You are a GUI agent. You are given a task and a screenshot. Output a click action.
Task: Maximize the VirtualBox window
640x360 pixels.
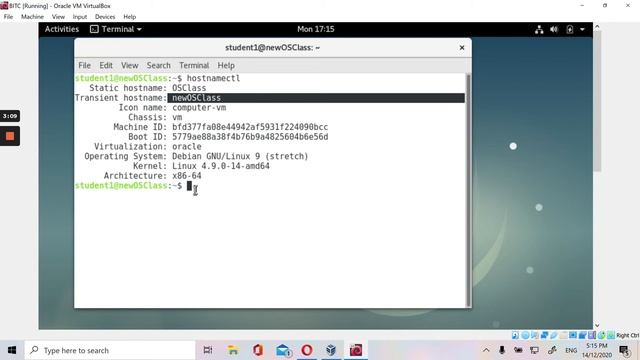[x=605, y=5]
